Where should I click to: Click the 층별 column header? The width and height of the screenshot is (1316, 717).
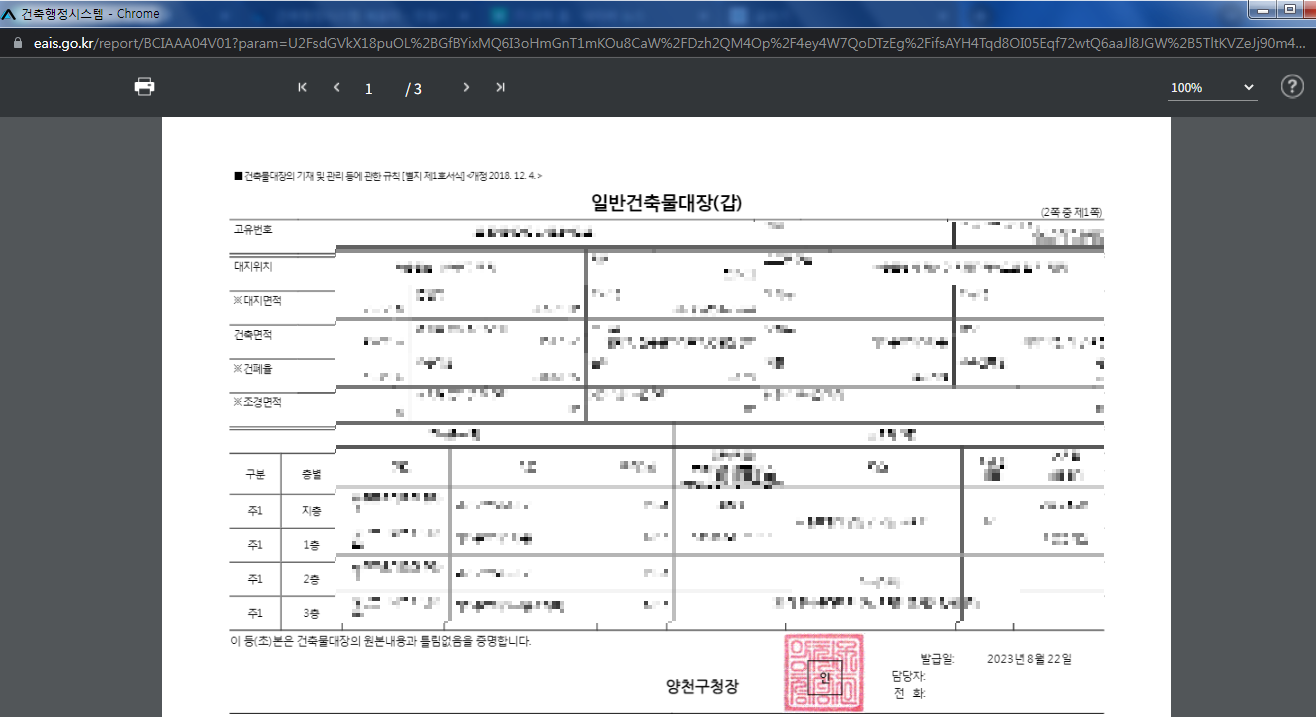tap(312, 473)
